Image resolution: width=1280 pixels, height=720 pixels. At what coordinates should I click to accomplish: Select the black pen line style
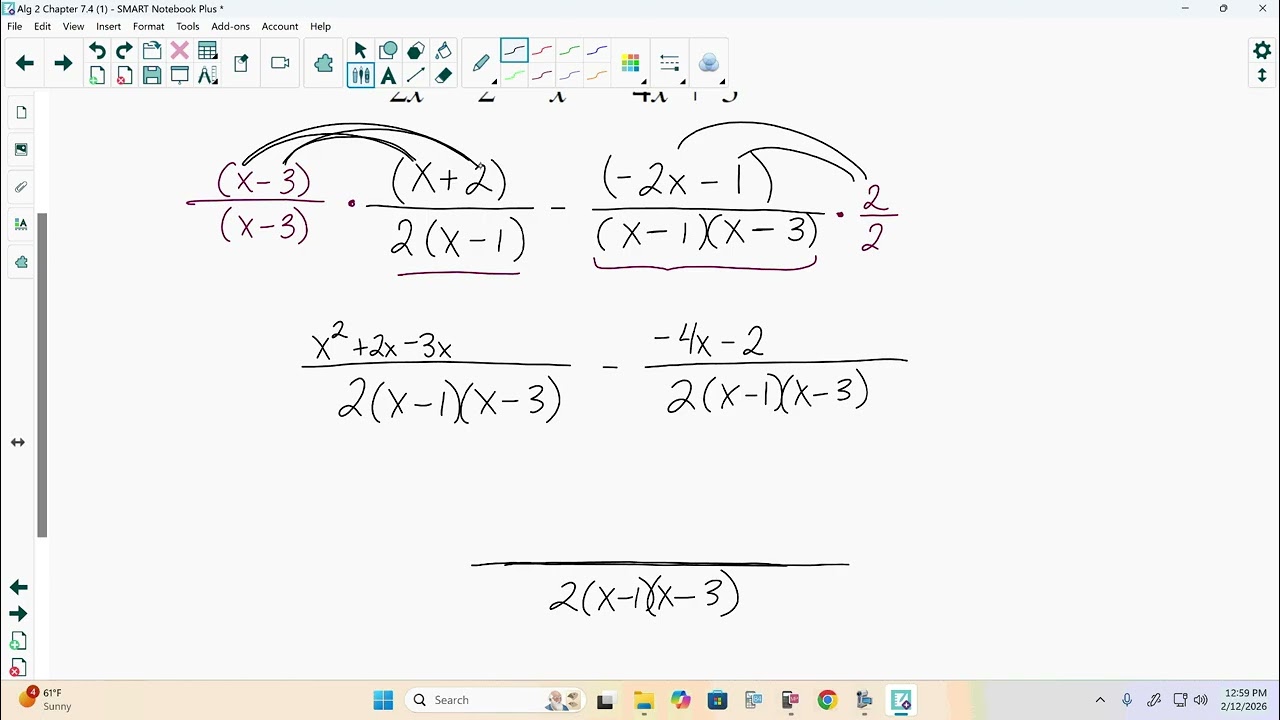point(514,50)
